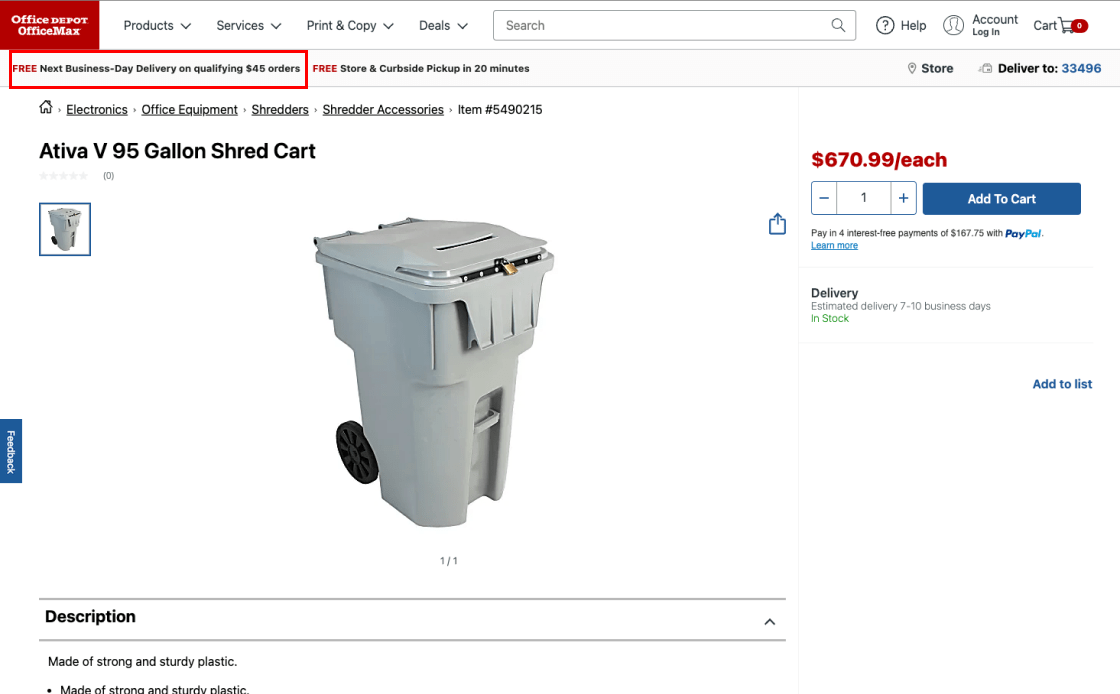Image resolution: width=1120 pixels, height=694 pixels.
Task: Click the Office Depot OfficeMax logo
Action: tap(49, 25)
